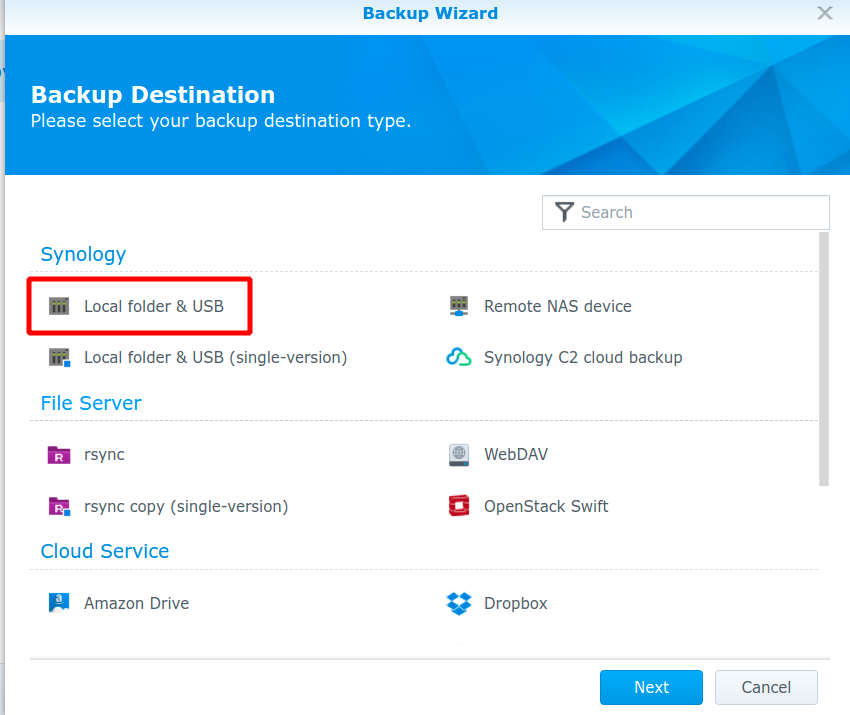Select the rsync server icon
This screenshot has height=715, width=850.
(x=59, y=454)
